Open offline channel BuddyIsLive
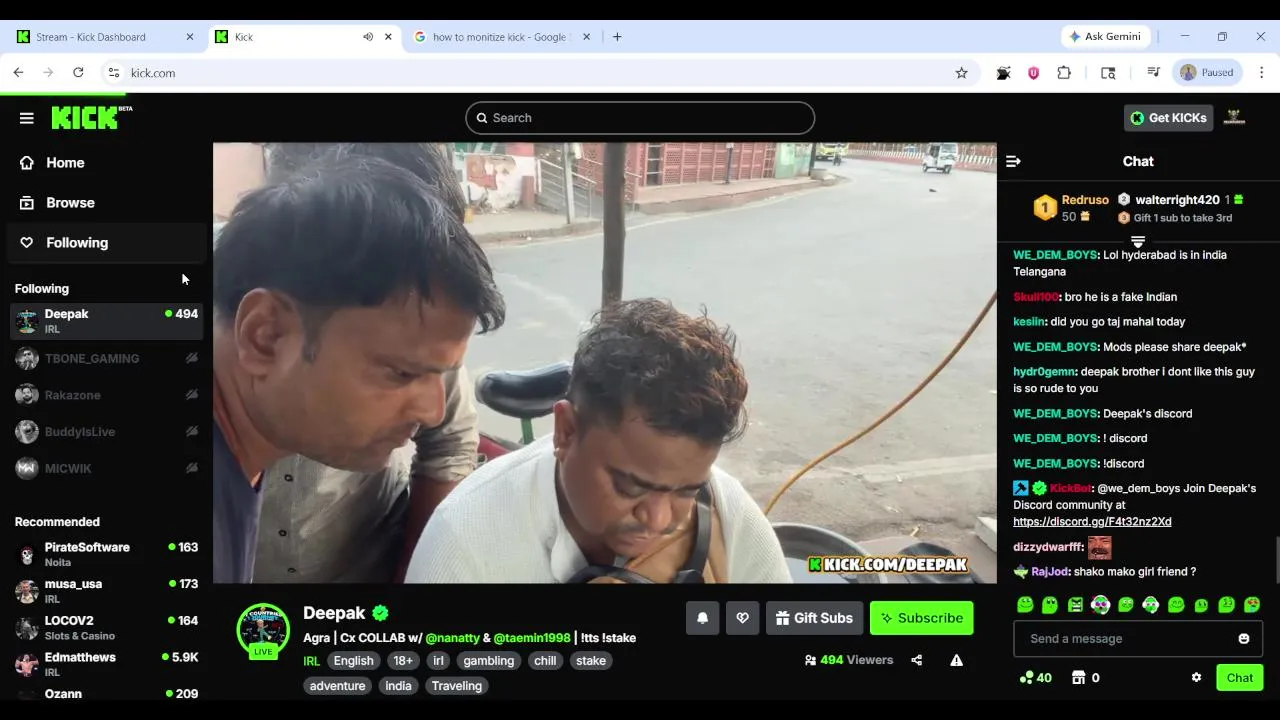The image size is (1280, 720). tap(107, 432)
